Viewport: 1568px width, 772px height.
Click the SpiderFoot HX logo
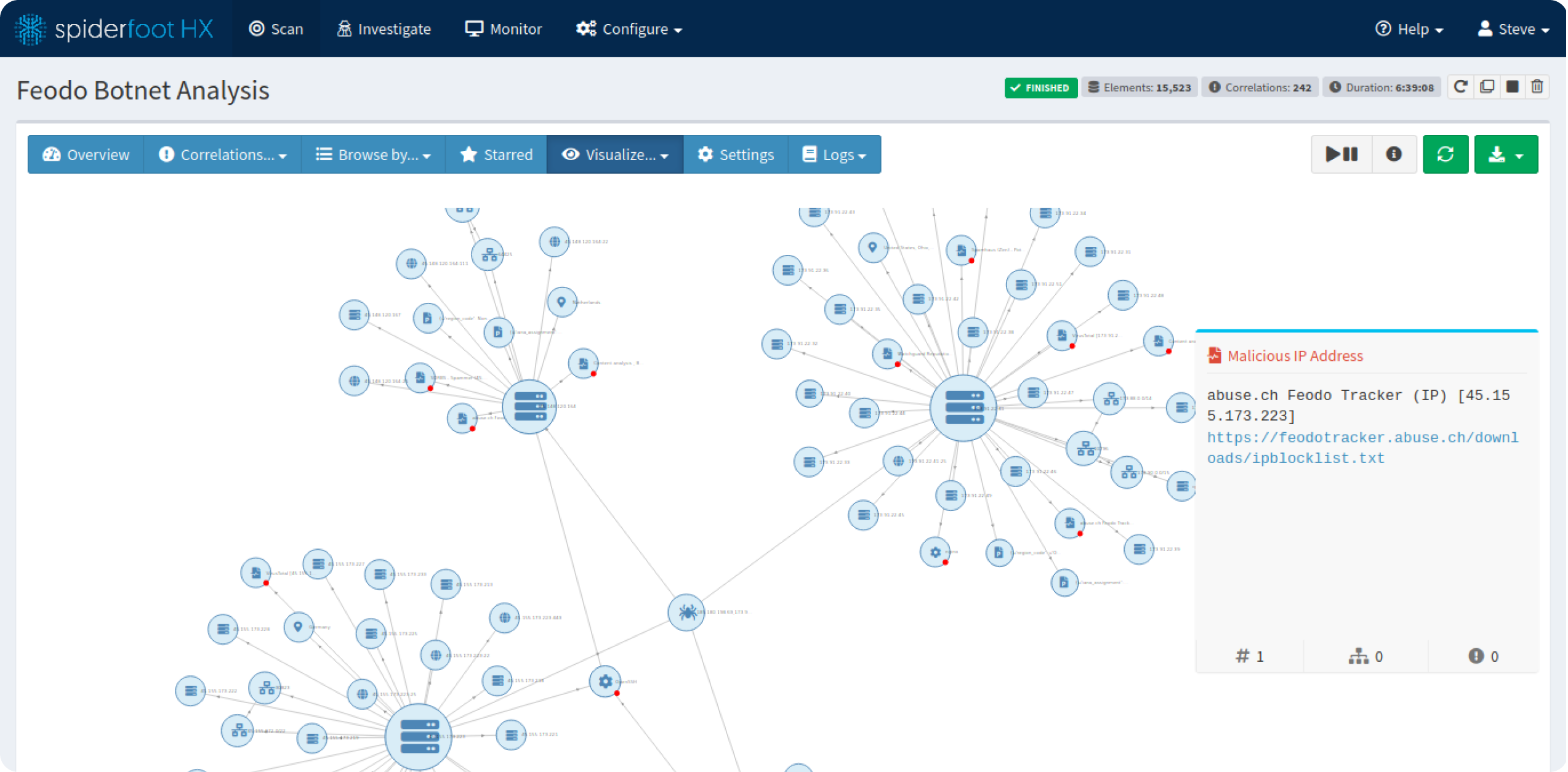[115, 29]
